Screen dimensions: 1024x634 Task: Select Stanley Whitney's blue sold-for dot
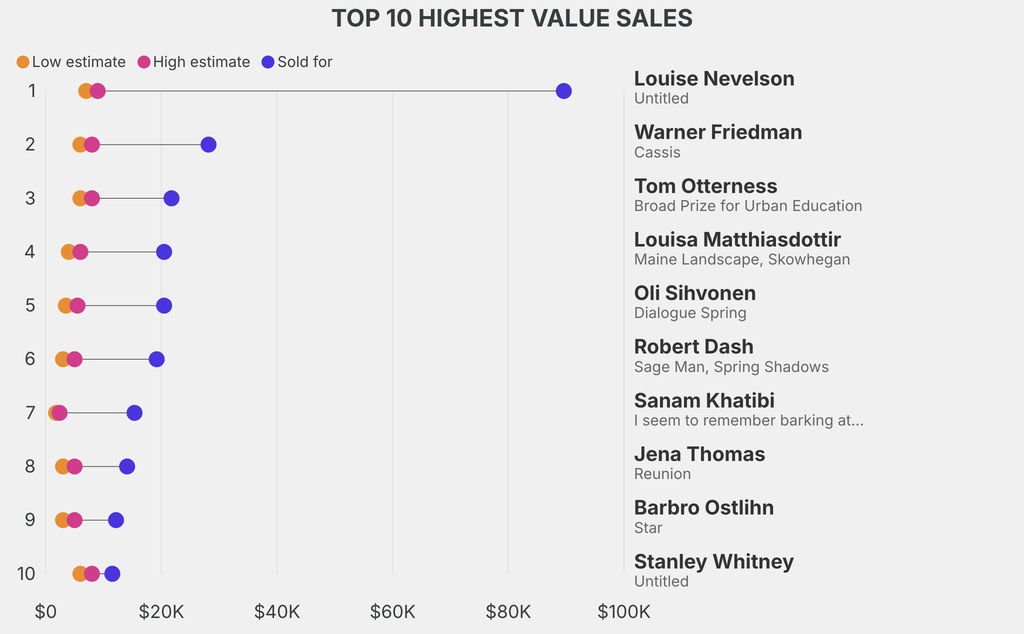tap(112, 574)
